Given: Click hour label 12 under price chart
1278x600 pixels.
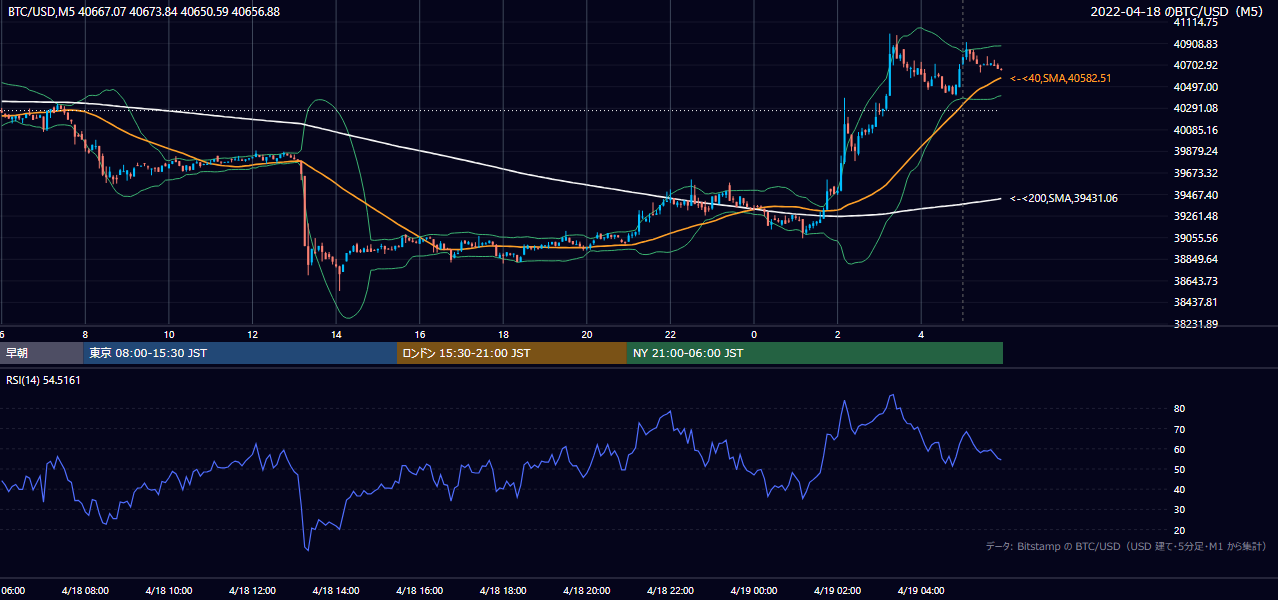Looking at the screenshot, I should (253, 334).
